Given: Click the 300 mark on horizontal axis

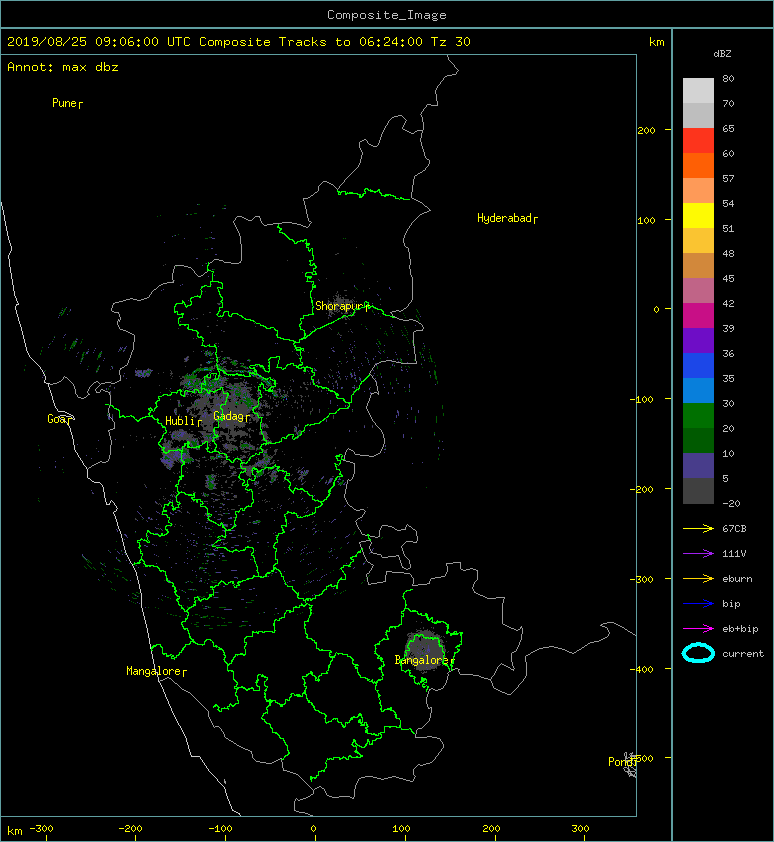Looking at the screenshot, I should coord(581,829).
